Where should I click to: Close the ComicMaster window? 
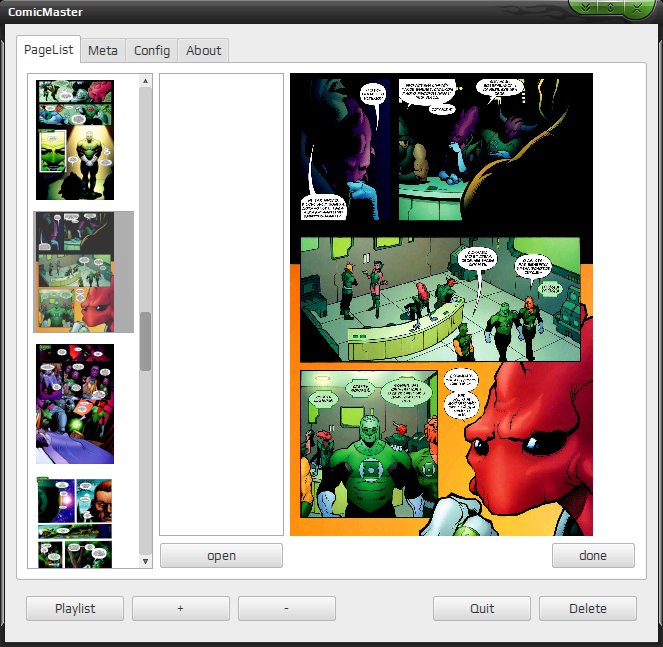(637, 7)
